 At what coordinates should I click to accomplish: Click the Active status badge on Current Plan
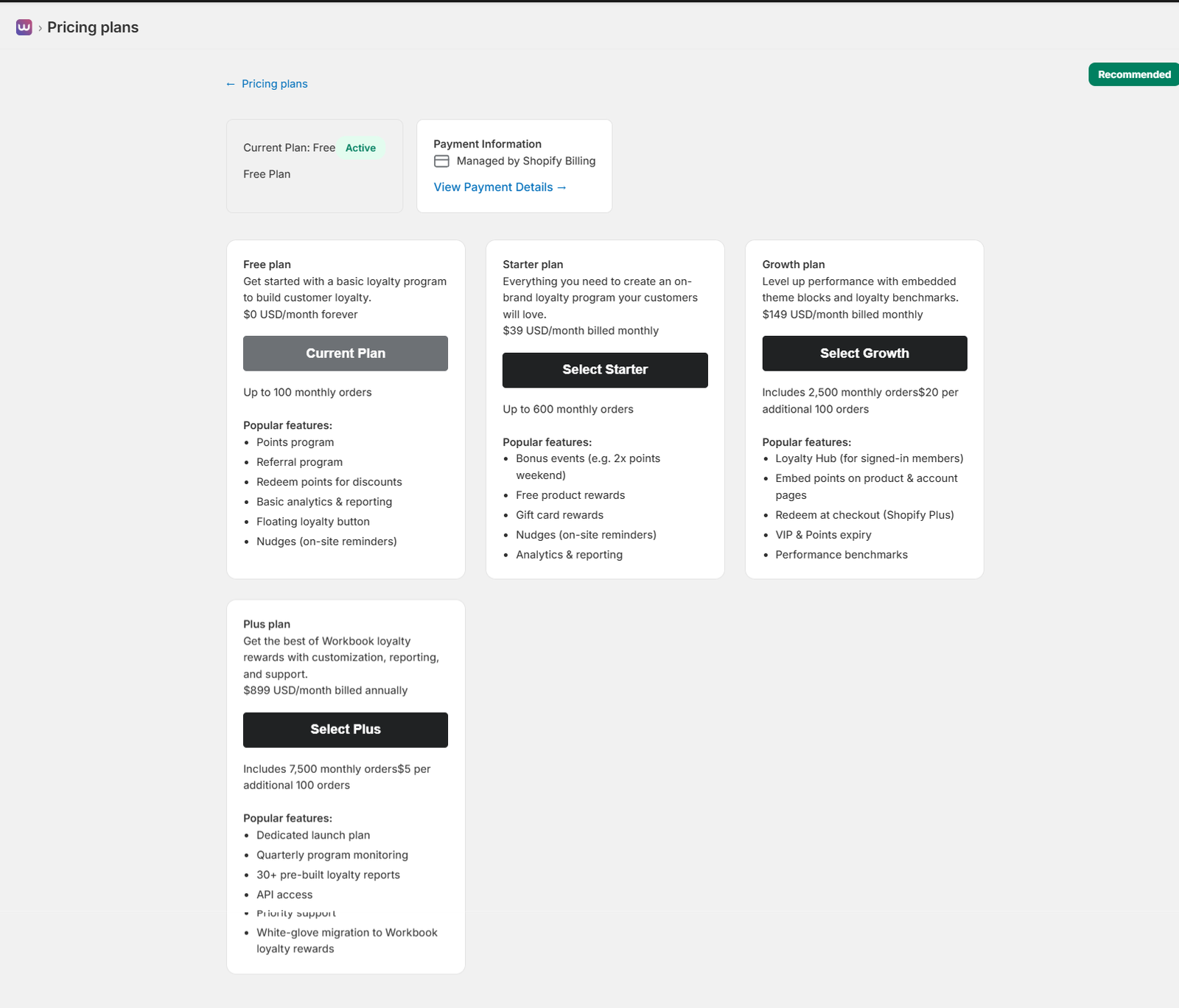click(360, 147)
